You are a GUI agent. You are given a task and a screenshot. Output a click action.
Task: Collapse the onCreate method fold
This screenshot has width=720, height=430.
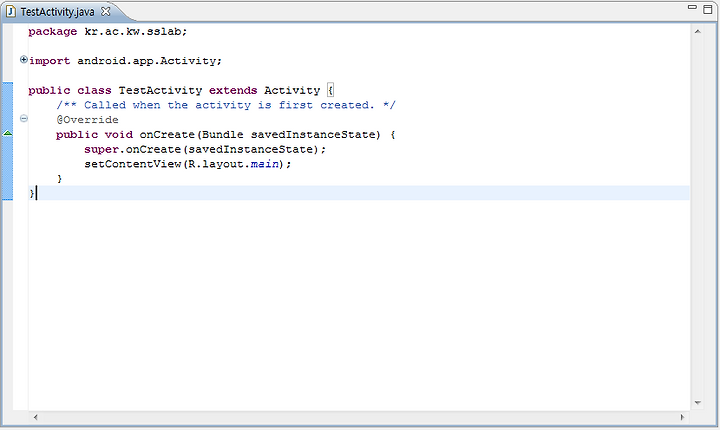[24, 119]
